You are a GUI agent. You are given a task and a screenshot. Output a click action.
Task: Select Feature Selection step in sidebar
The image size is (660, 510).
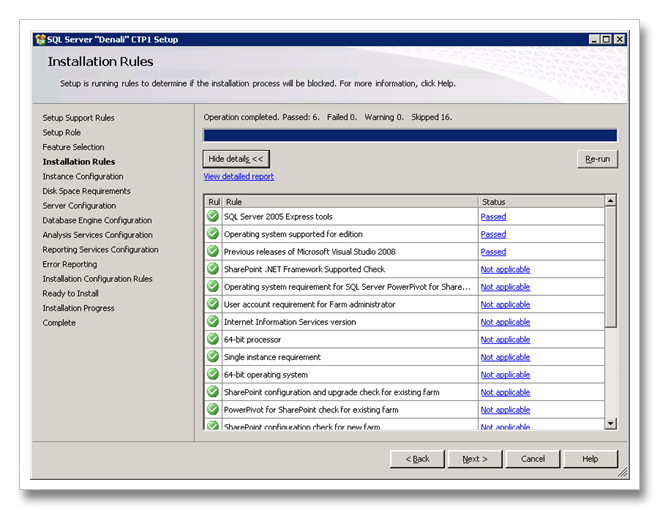pyautogui.click(x=73, y=147)
